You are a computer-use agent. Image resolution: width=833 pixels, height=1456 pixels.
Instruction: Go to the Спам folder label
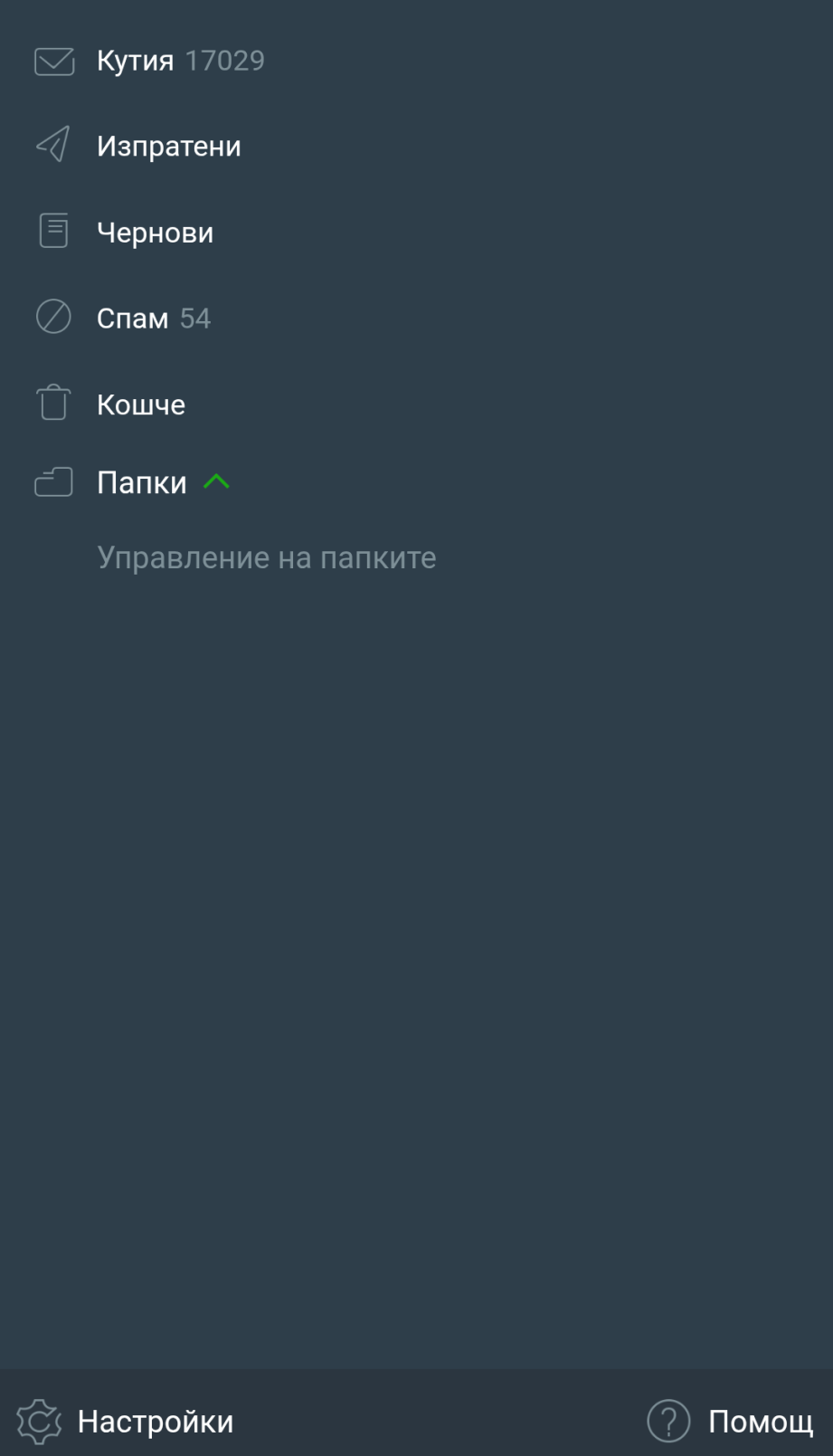(132, 319)
